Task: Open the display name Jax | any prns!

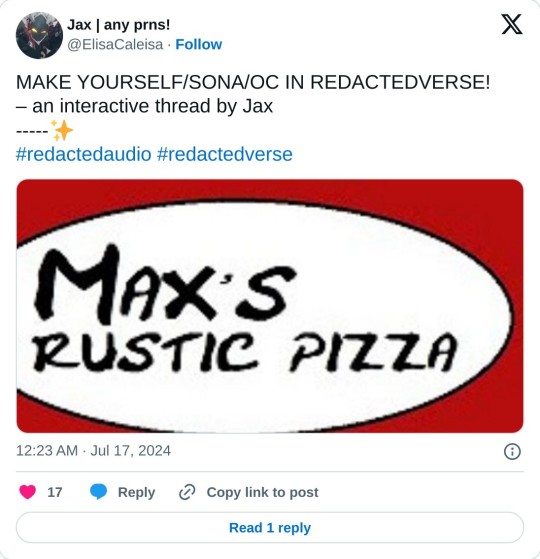Action: (119, 25)
